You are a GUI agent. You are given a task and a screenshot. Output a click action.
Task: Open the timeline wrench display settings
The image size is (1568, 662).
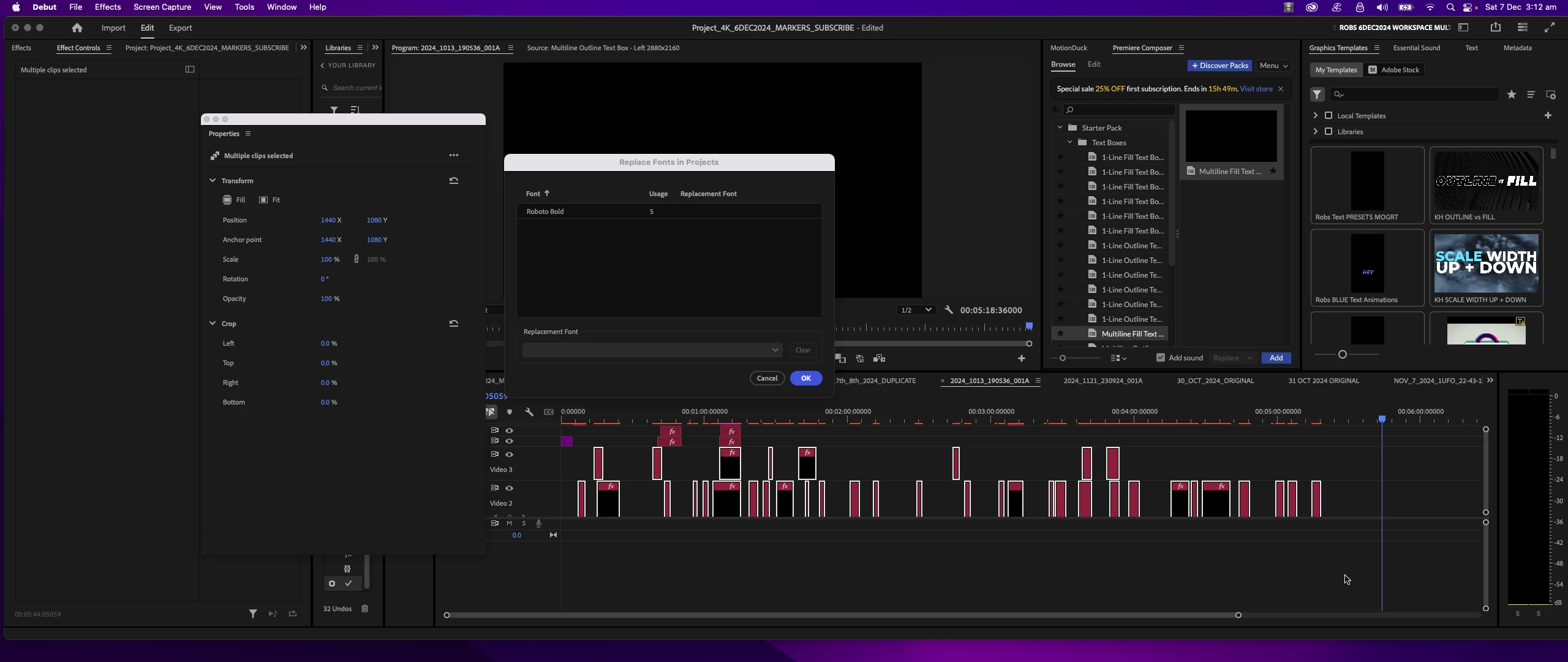pyautogui.click(x=529, y=412)
